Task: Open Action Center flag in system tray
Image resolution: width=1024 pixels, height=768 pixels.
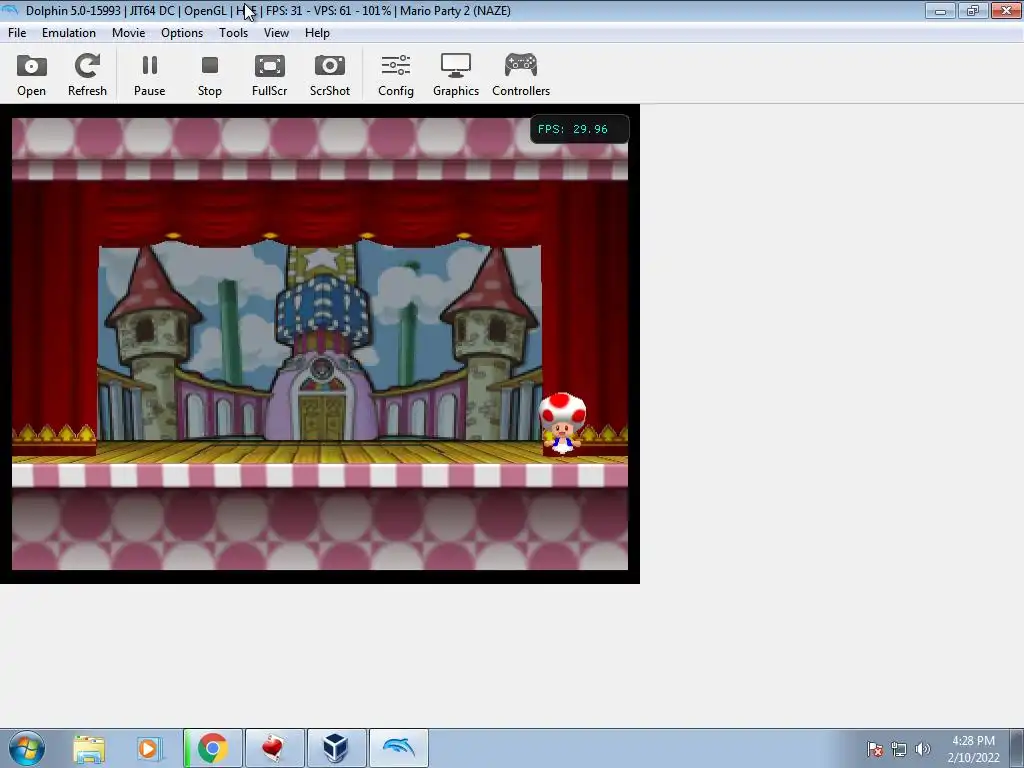Action: pyautogui.click(x=875, y=749)
